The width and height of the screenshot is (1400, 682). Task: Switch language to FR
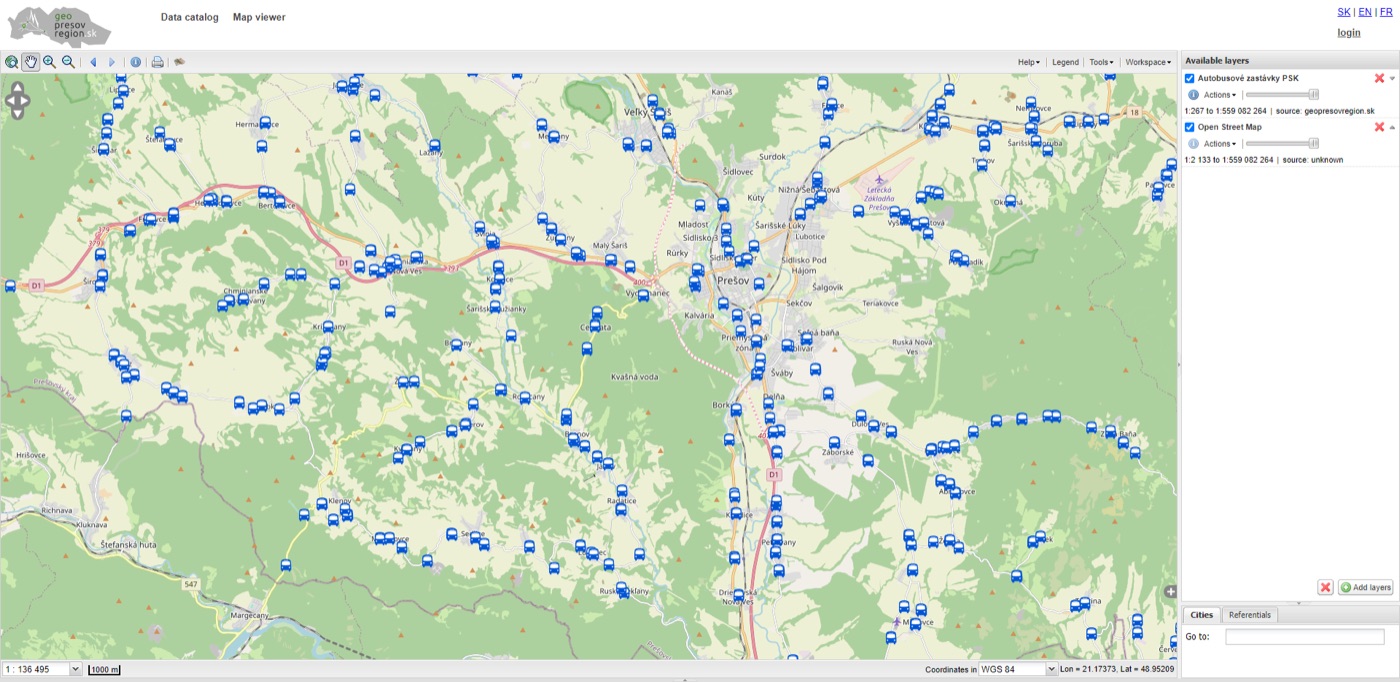(1386, 12)
